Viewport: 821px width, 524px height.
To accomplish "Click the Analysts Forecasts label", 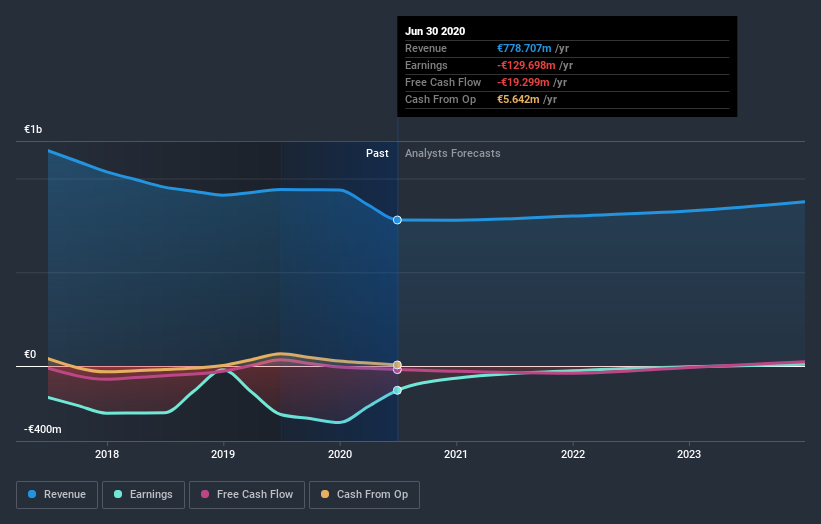I will pyautogui.click(x=452, y=153).
